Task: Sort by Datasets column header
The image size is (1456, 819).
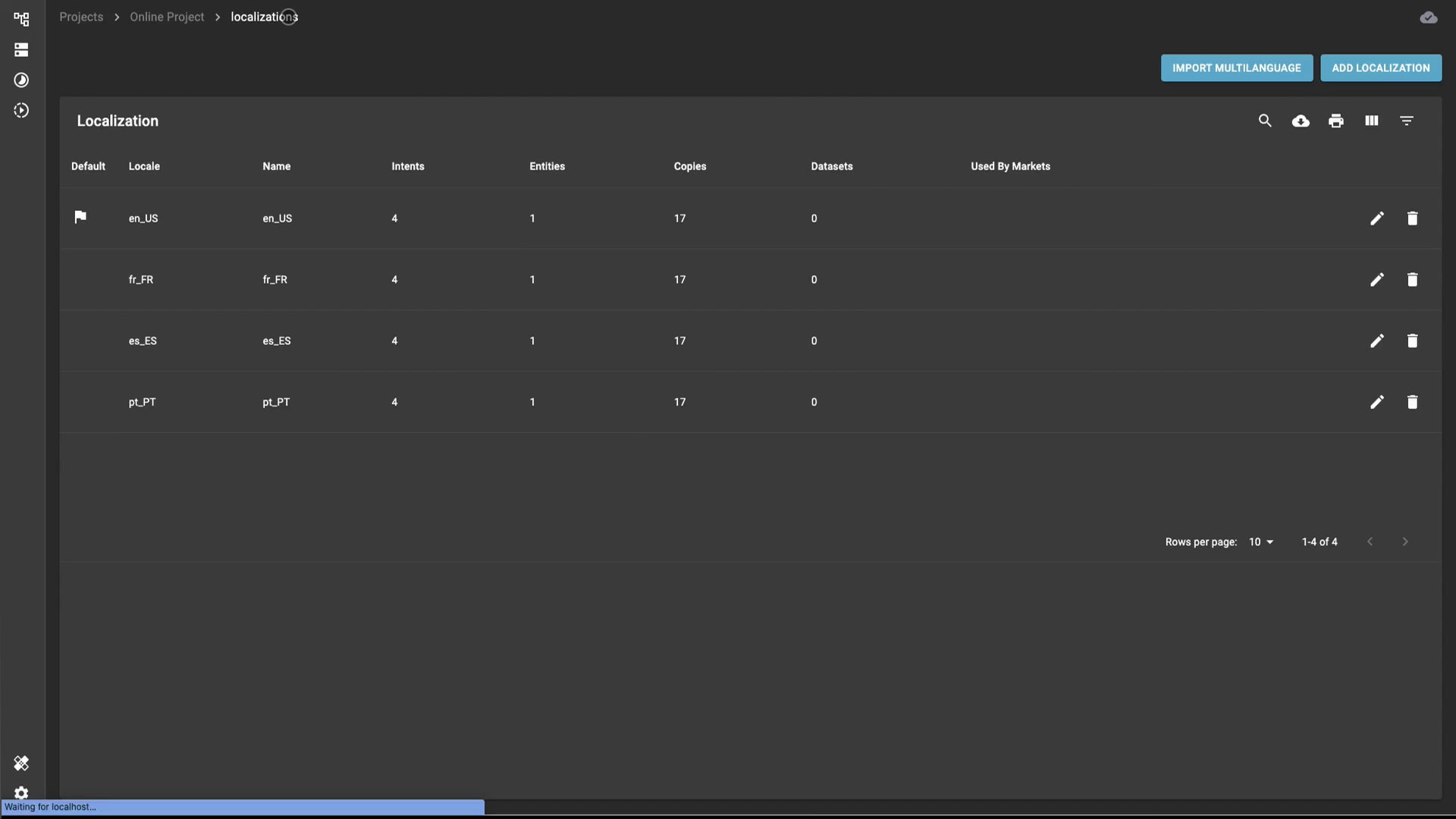Action: (832, 166)
